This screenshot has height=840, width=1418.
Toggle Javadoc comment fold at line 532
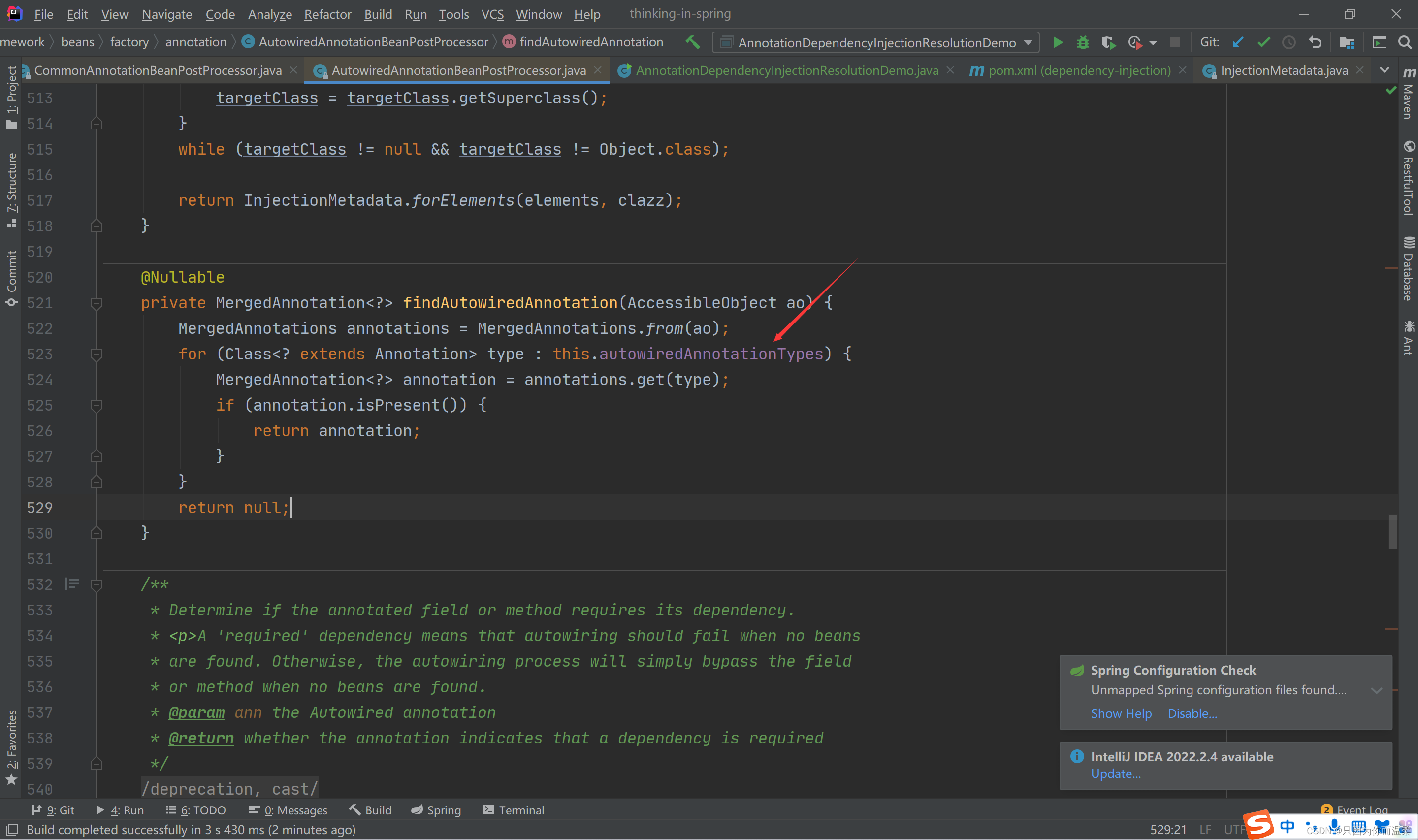(x=96, y=585)
